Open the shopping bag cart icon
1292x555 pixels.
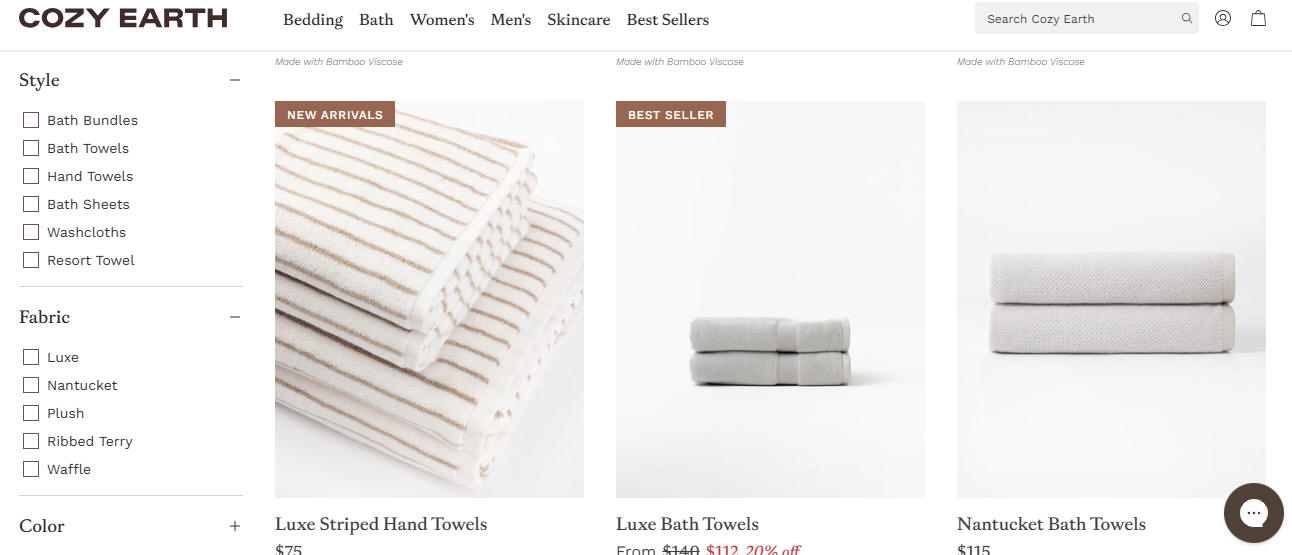pyautogui.click(x=1259, y=18)
